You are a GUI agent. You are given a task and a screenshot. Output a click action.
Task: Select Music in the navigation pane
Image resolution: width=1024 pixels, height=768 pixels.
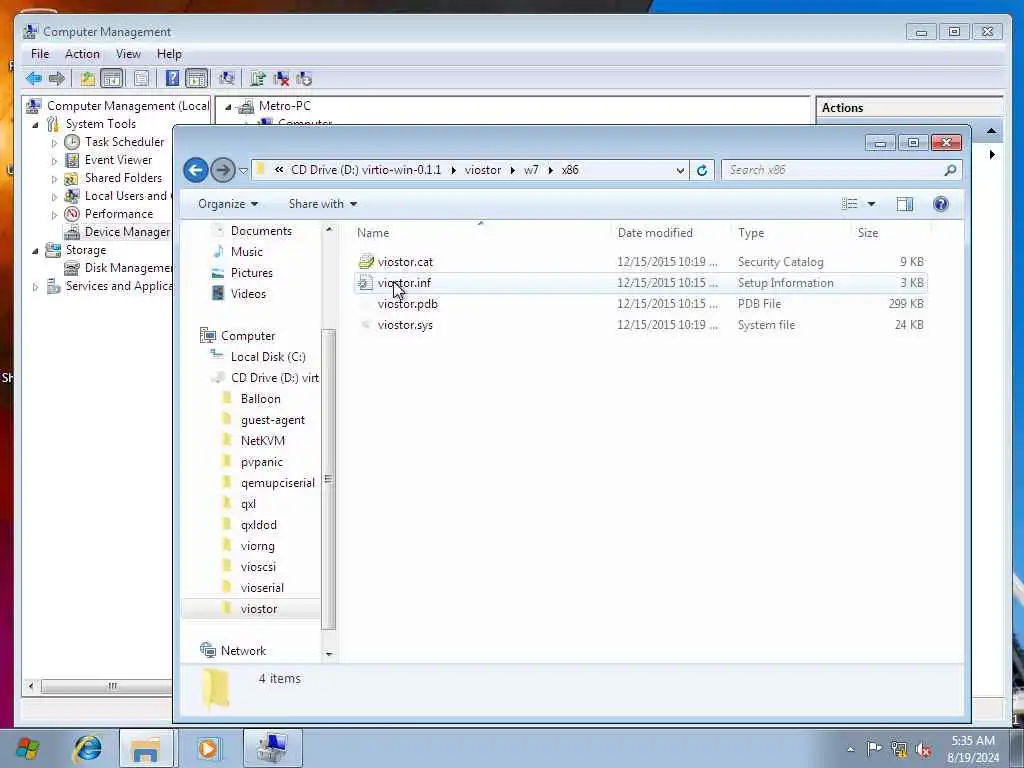[246, 252]
